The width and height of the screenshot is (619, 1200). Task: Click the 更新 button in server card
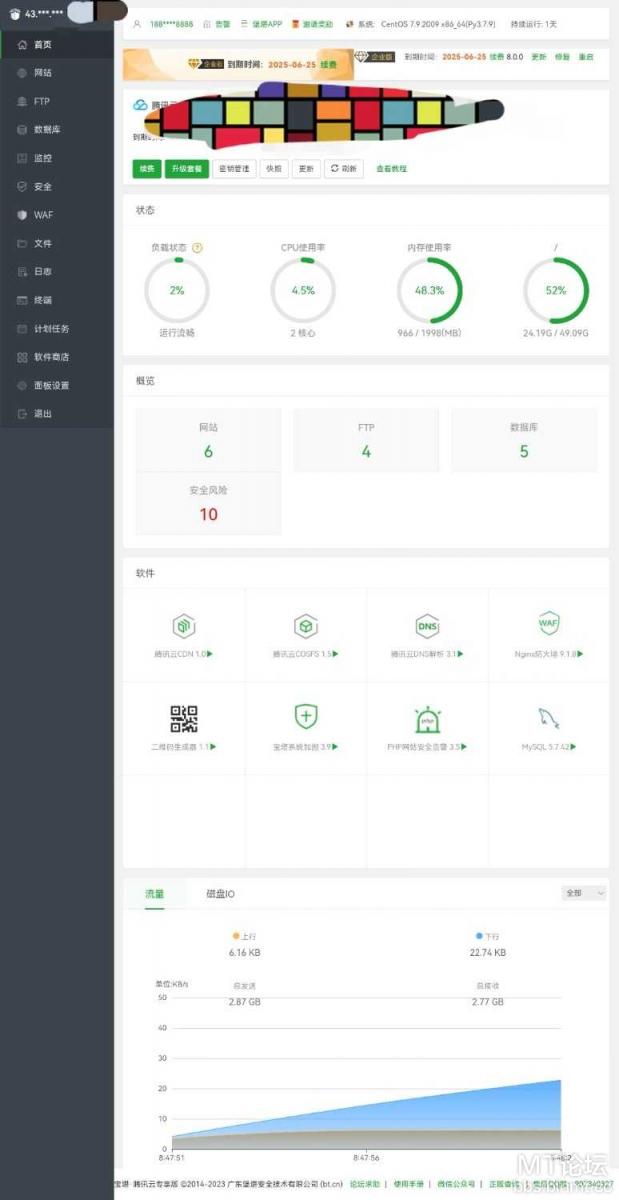(307, 169)
